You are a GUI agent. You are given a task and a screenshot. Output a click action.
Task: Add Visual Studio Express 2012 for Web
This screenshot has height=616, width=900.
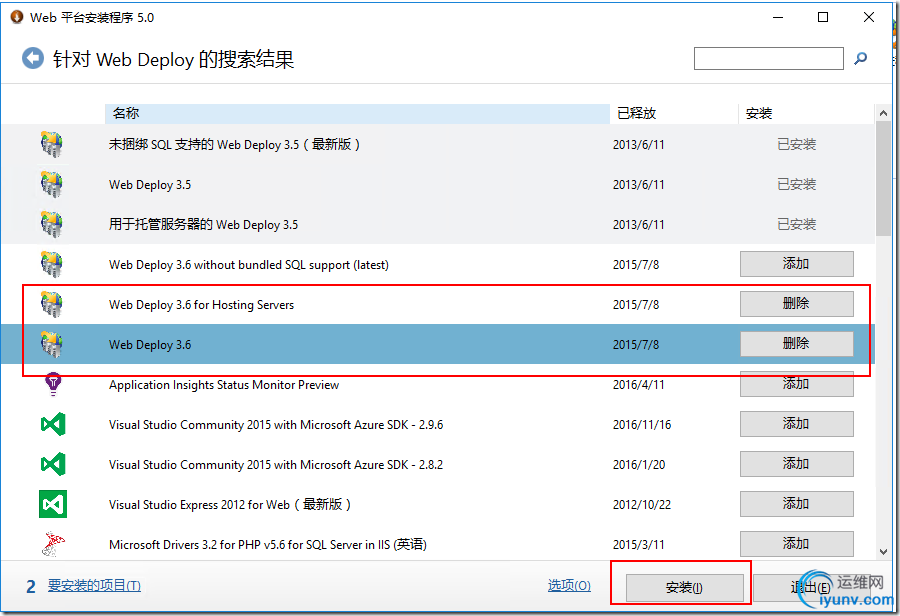point(796,503)
